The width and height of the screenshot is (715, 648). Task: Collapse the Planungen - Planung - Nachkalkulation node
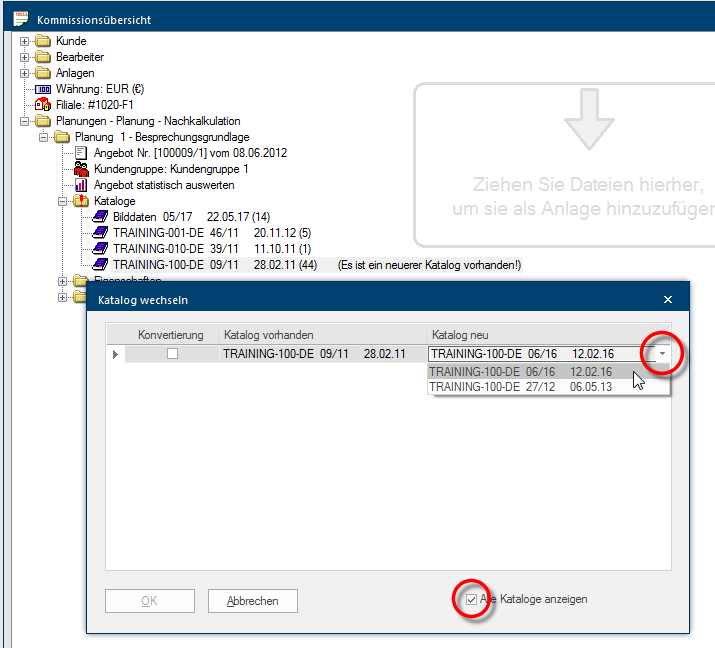(25, 121)
